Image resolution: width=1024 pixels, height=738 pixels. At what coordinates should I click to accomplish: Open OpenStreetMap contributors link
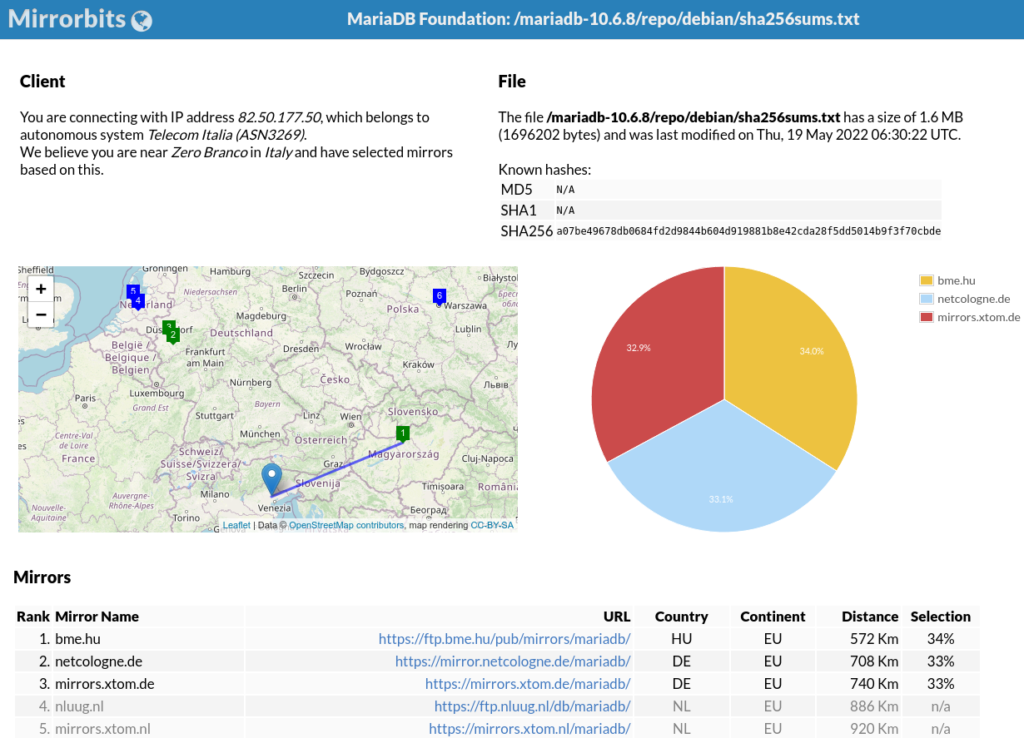pos(346,525)
